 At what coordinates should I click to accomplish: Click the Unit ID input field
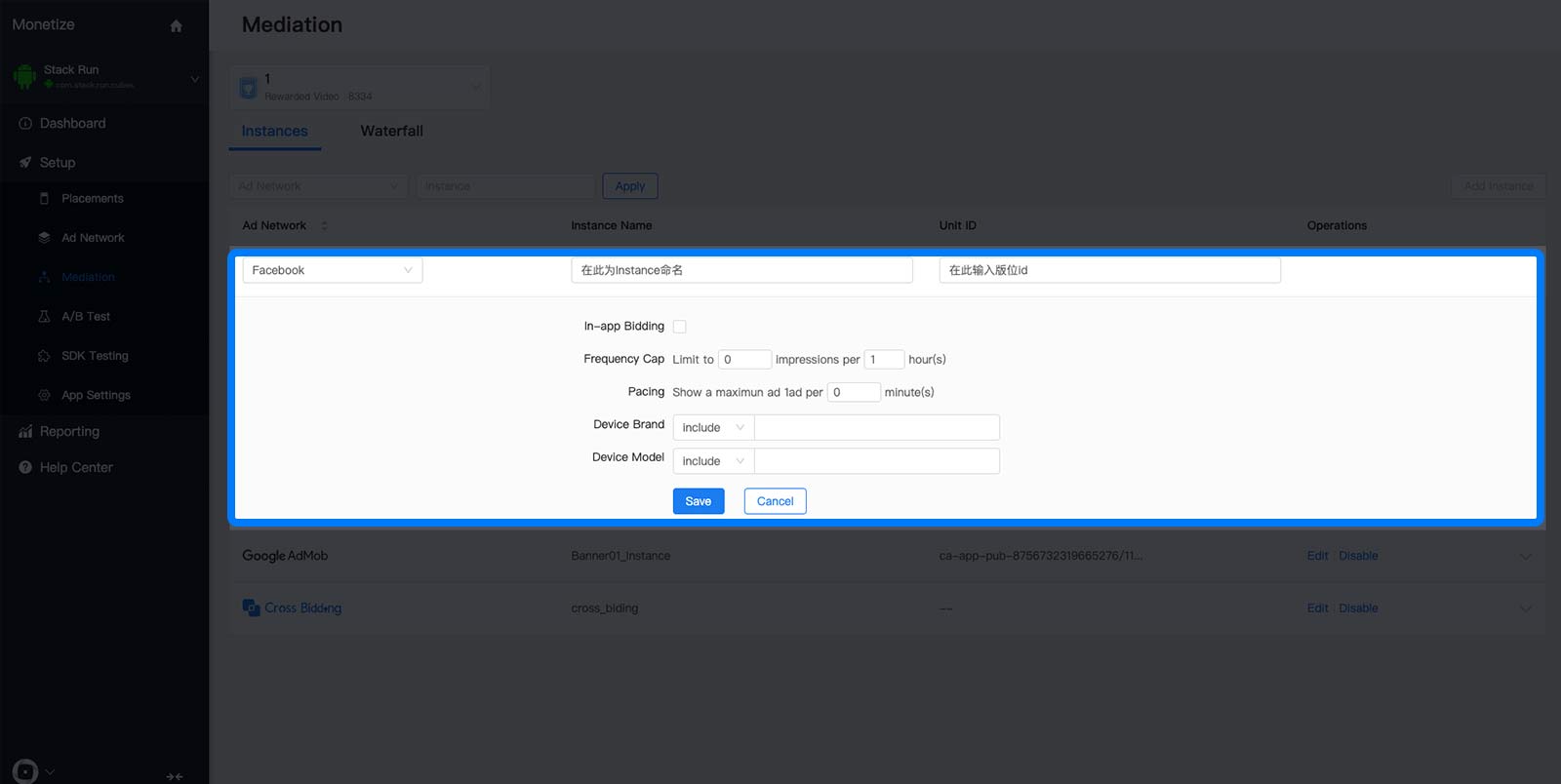[1109, 270]
